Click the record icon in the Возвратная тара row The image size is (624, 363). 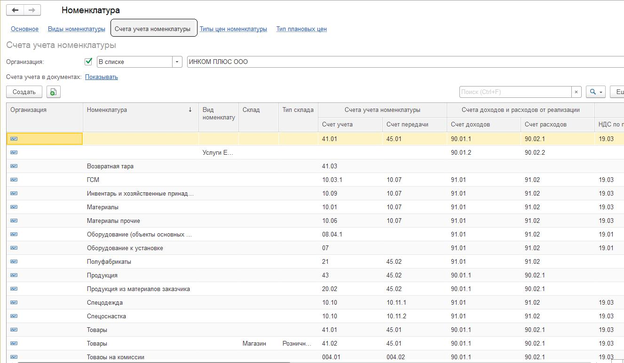[14, 166]
